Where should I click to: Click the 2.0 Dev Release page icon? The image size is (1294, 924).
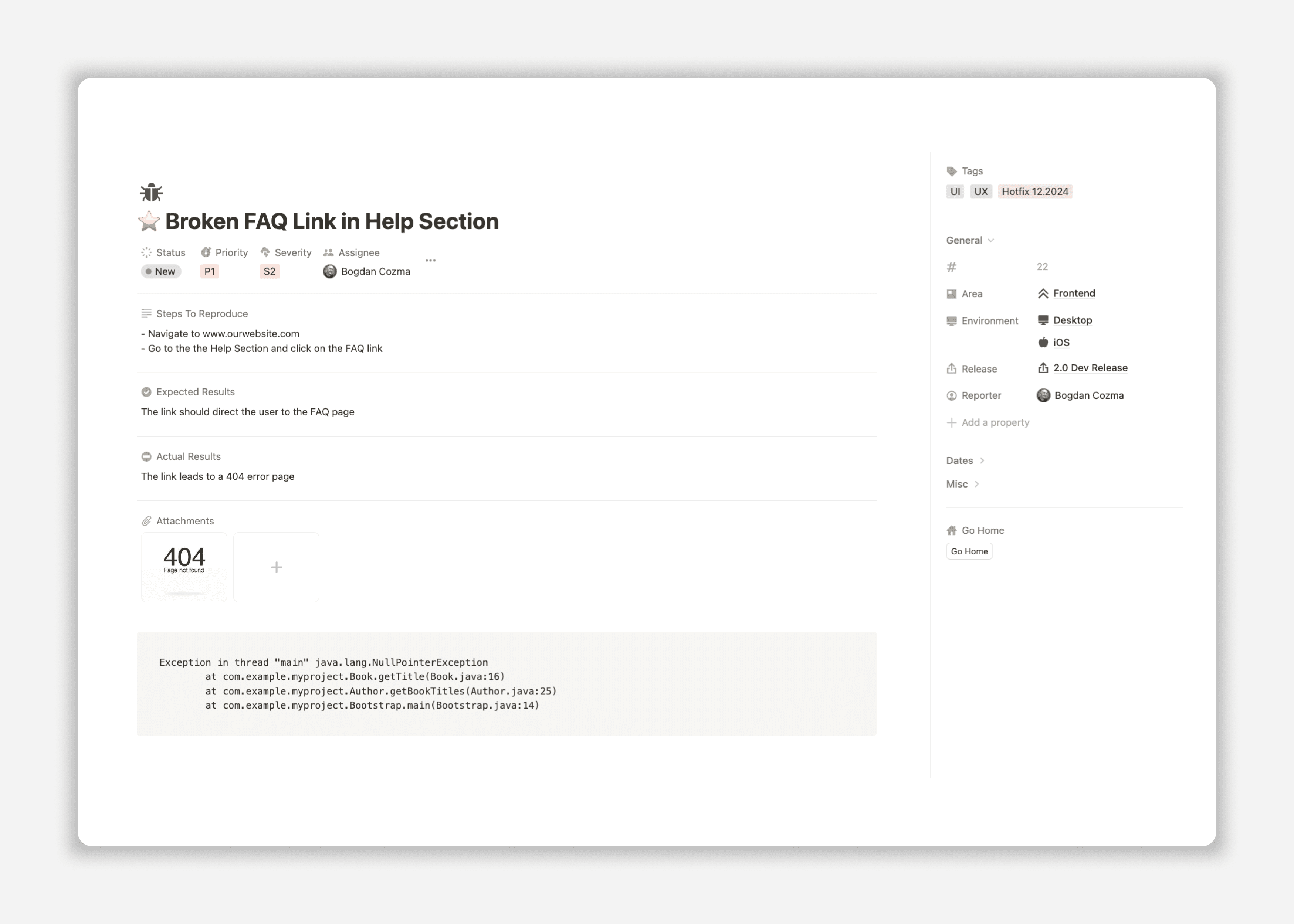[1043, 367]
